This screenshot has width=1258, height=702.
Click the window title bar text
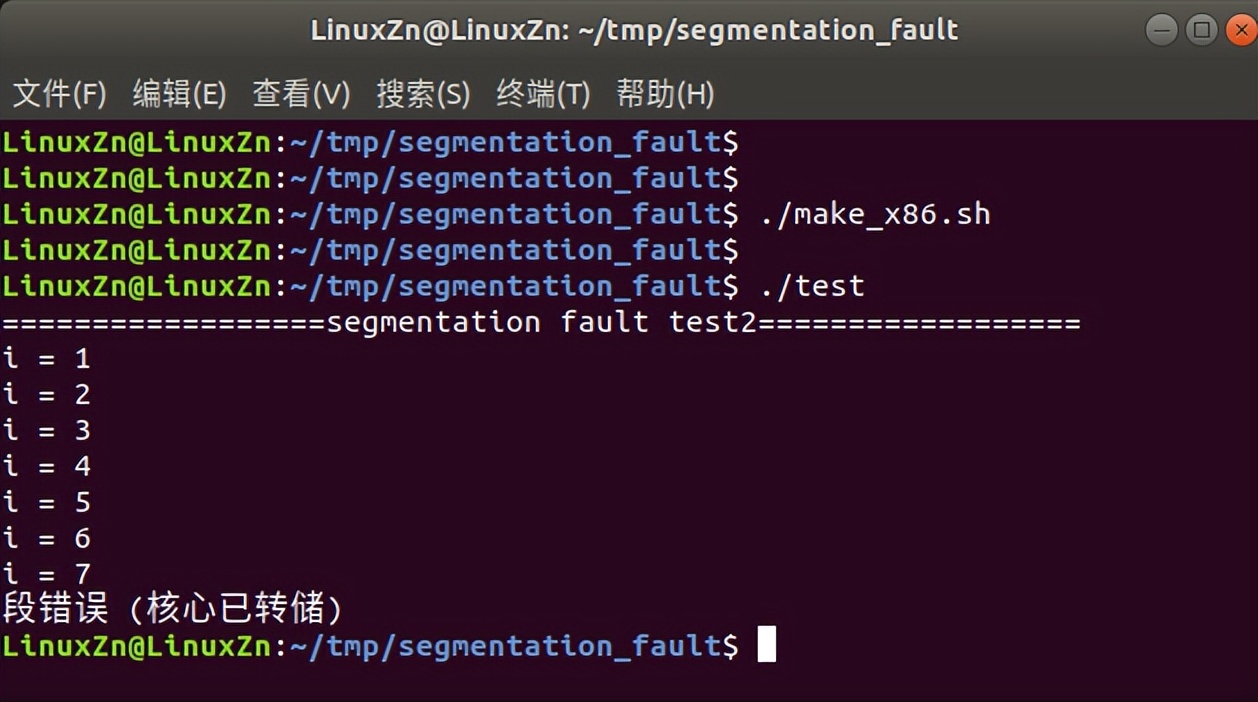pos(634,30)
